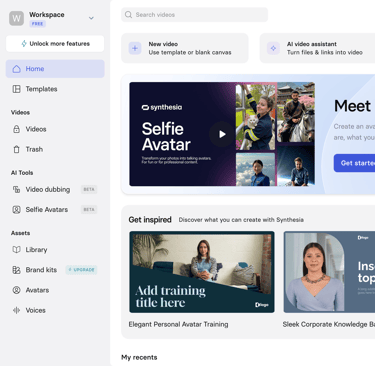Image resolution: width=375 pixels, height=366 pixels.
Task: Click the My recents heading
Action: [139, 357]
